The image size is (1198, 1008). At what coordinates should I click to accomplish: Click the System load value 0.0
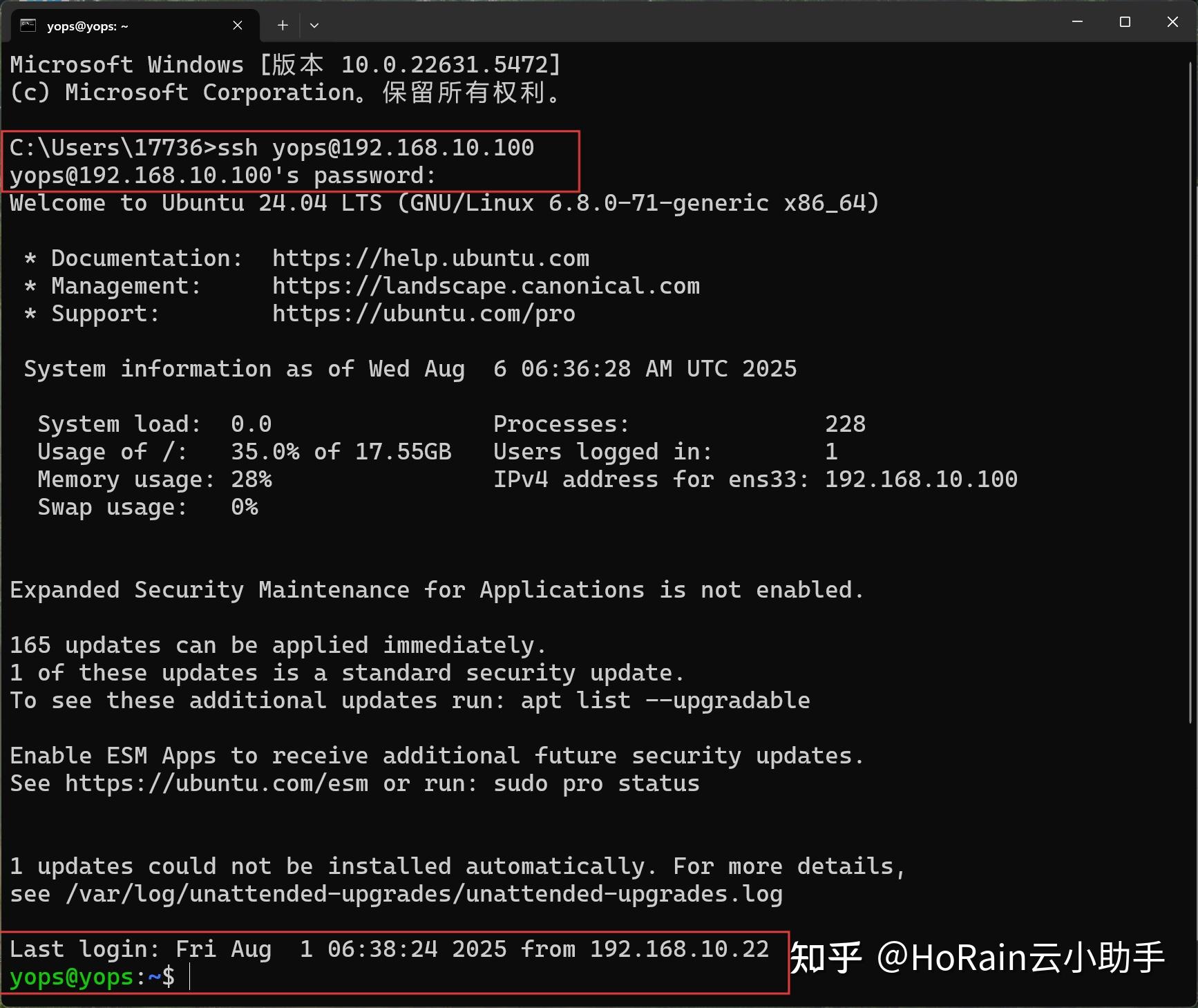click(251, 424)
